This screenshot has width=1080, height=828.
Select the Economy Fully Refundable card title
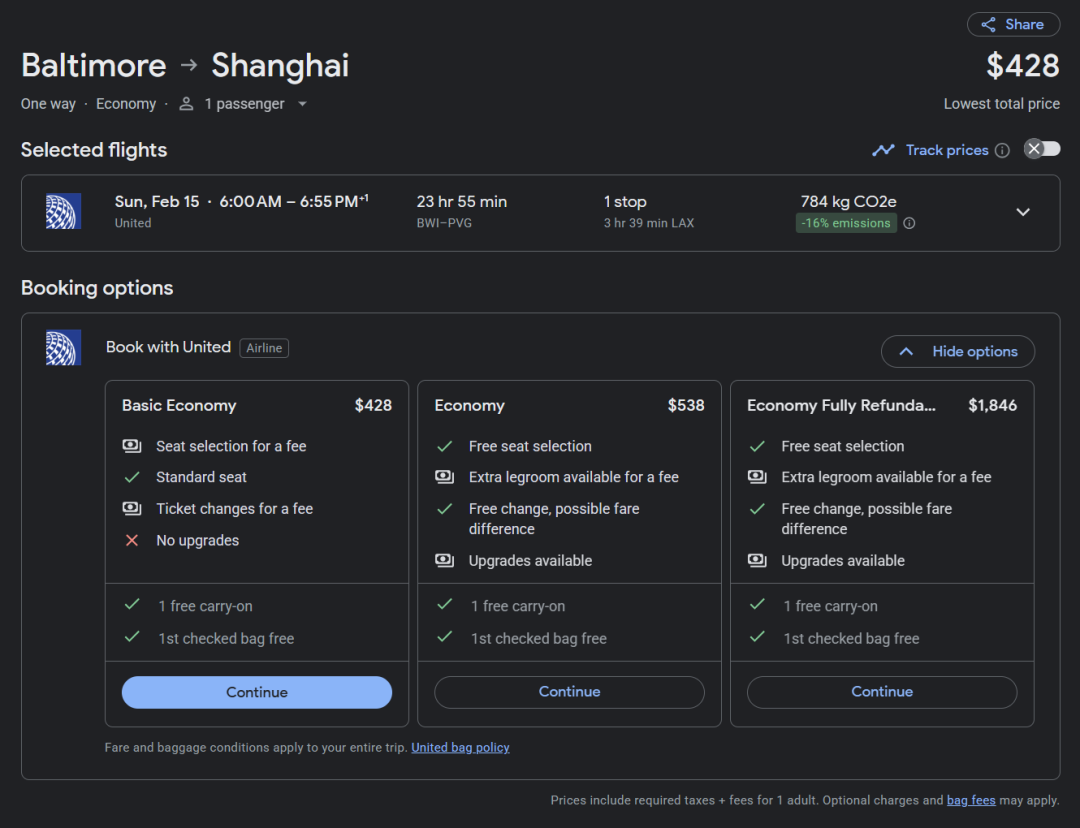pyautogui.click(x=841, y=406)
